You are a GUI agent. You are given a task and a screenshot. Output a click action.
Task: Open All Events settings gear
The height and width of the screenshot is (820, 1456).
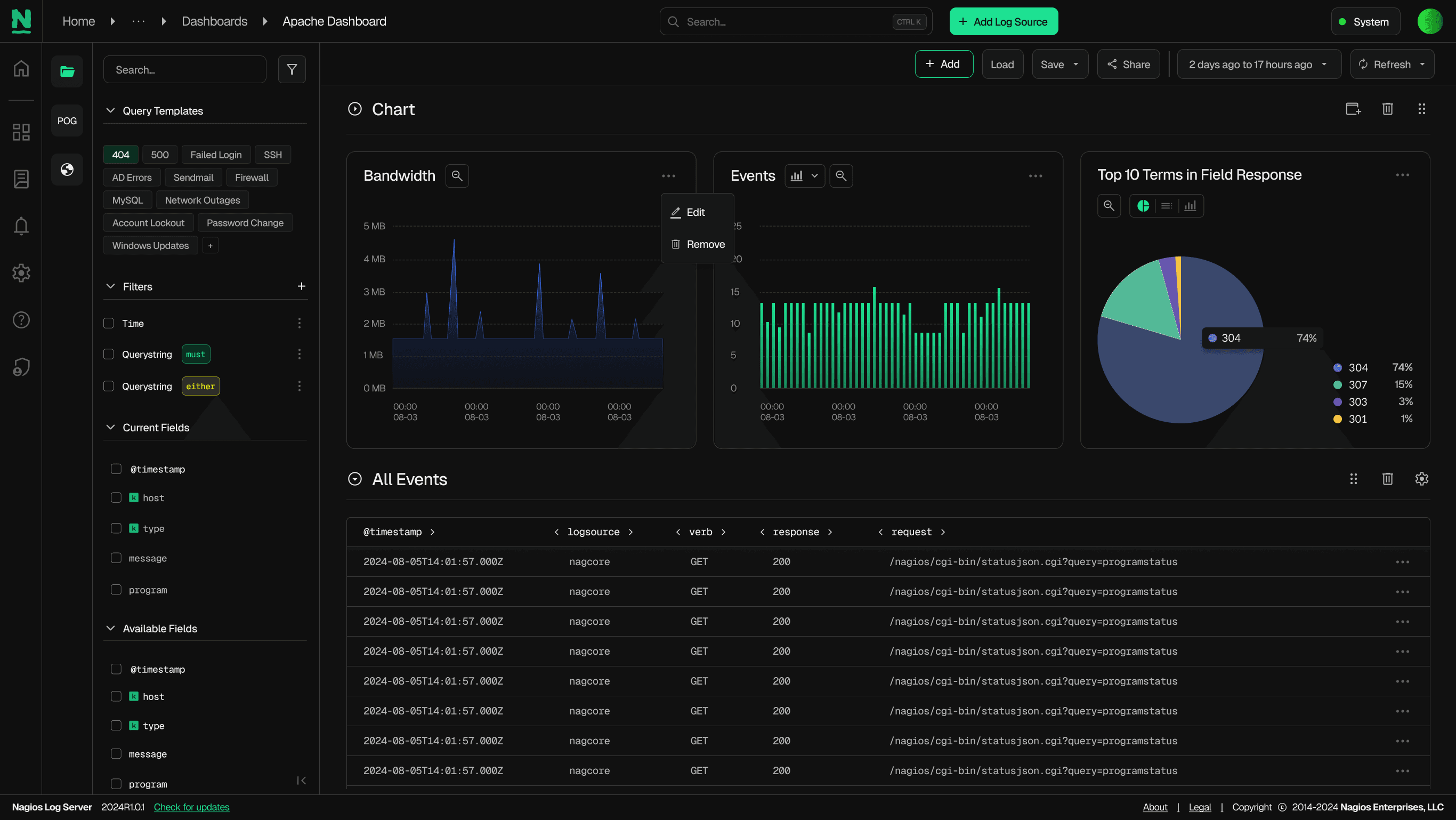(1421, 479)
